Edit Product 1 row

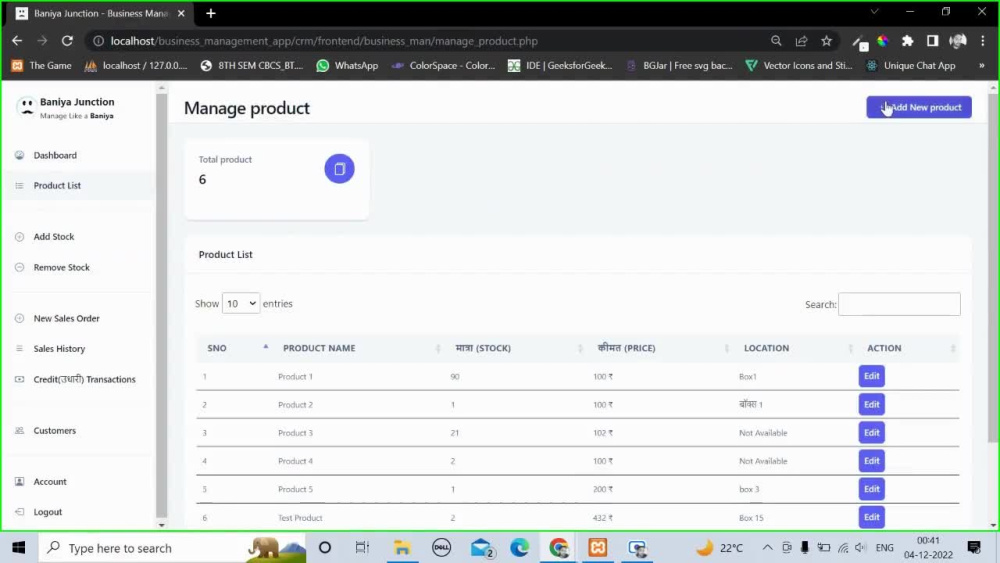871,376
